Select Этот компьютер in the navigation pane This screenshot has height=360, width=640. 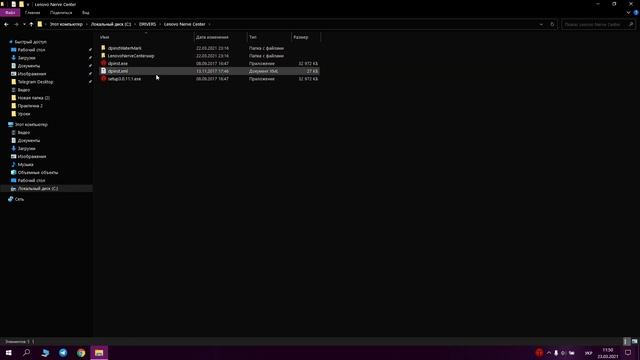[31, 124]
